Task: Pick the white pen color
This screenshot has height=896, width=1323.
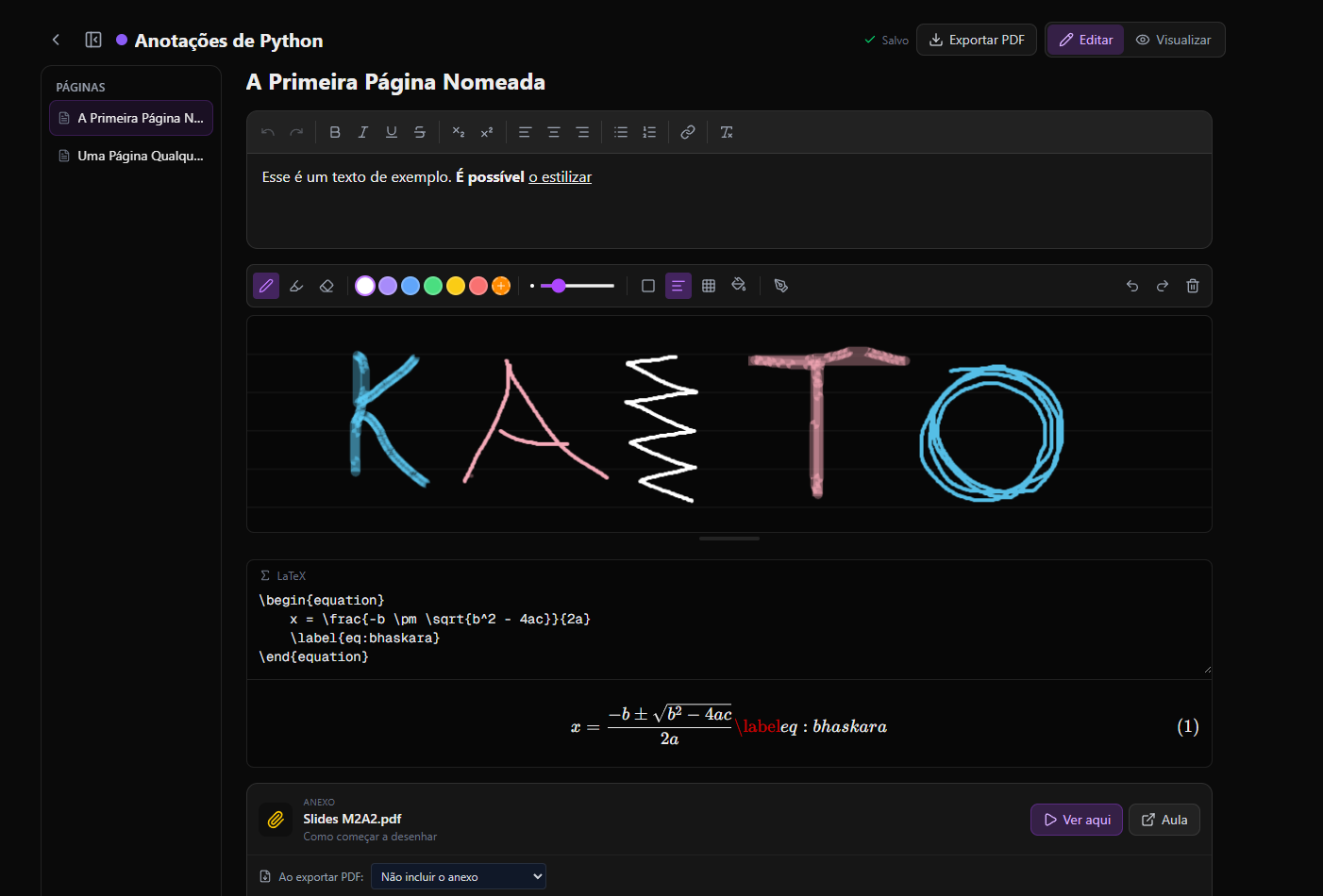Action: [365, 286]
